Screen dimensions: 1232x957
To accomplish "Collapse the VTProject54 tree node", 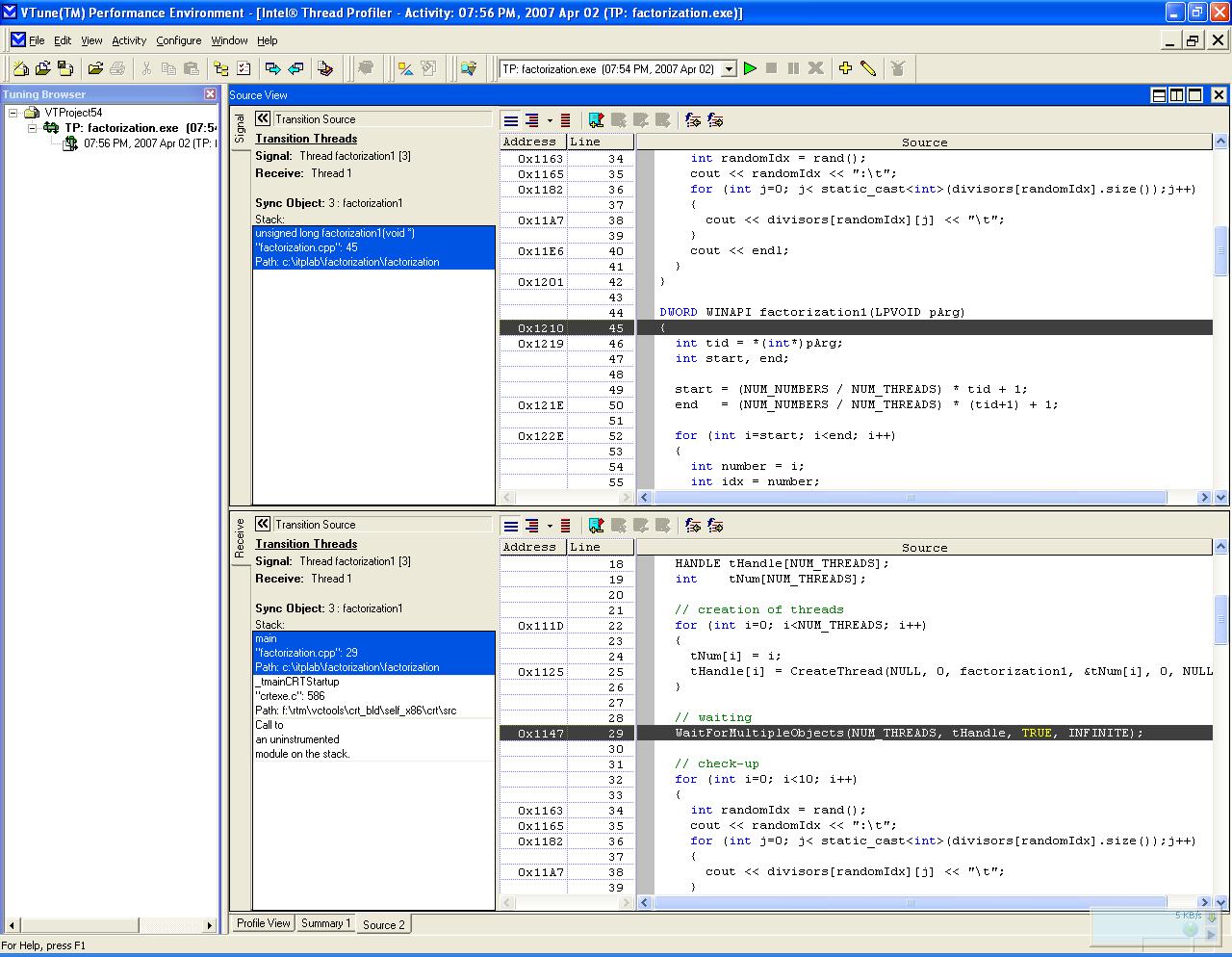I will click(13, 113).
